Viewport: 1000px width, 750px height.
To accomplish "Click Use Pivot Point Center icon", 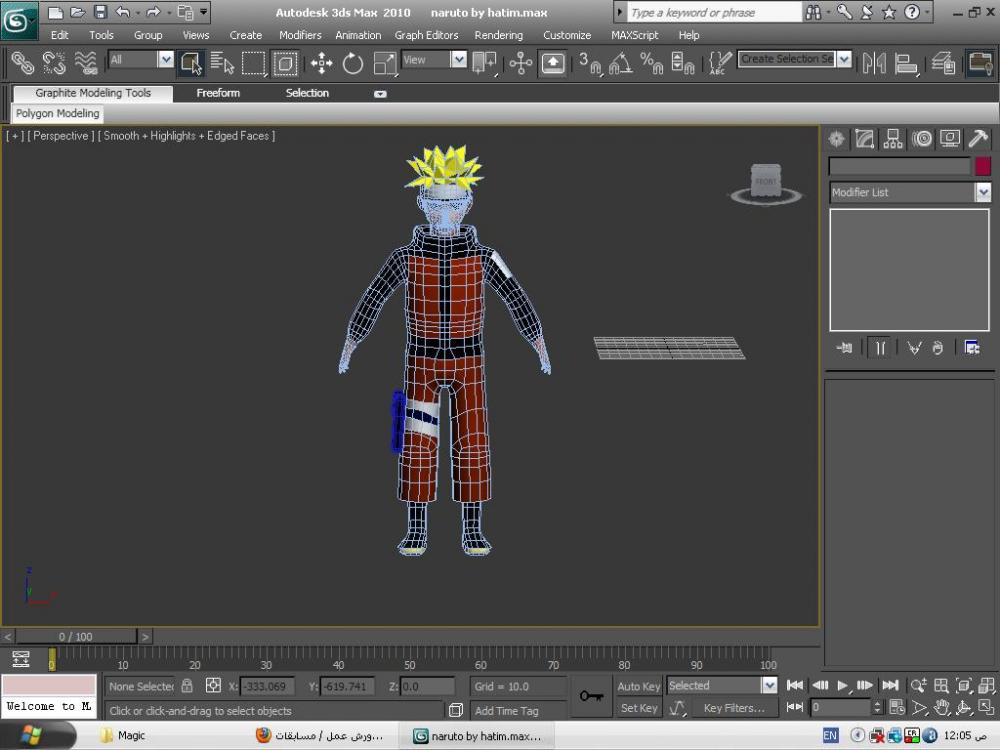I will point(484,62).
